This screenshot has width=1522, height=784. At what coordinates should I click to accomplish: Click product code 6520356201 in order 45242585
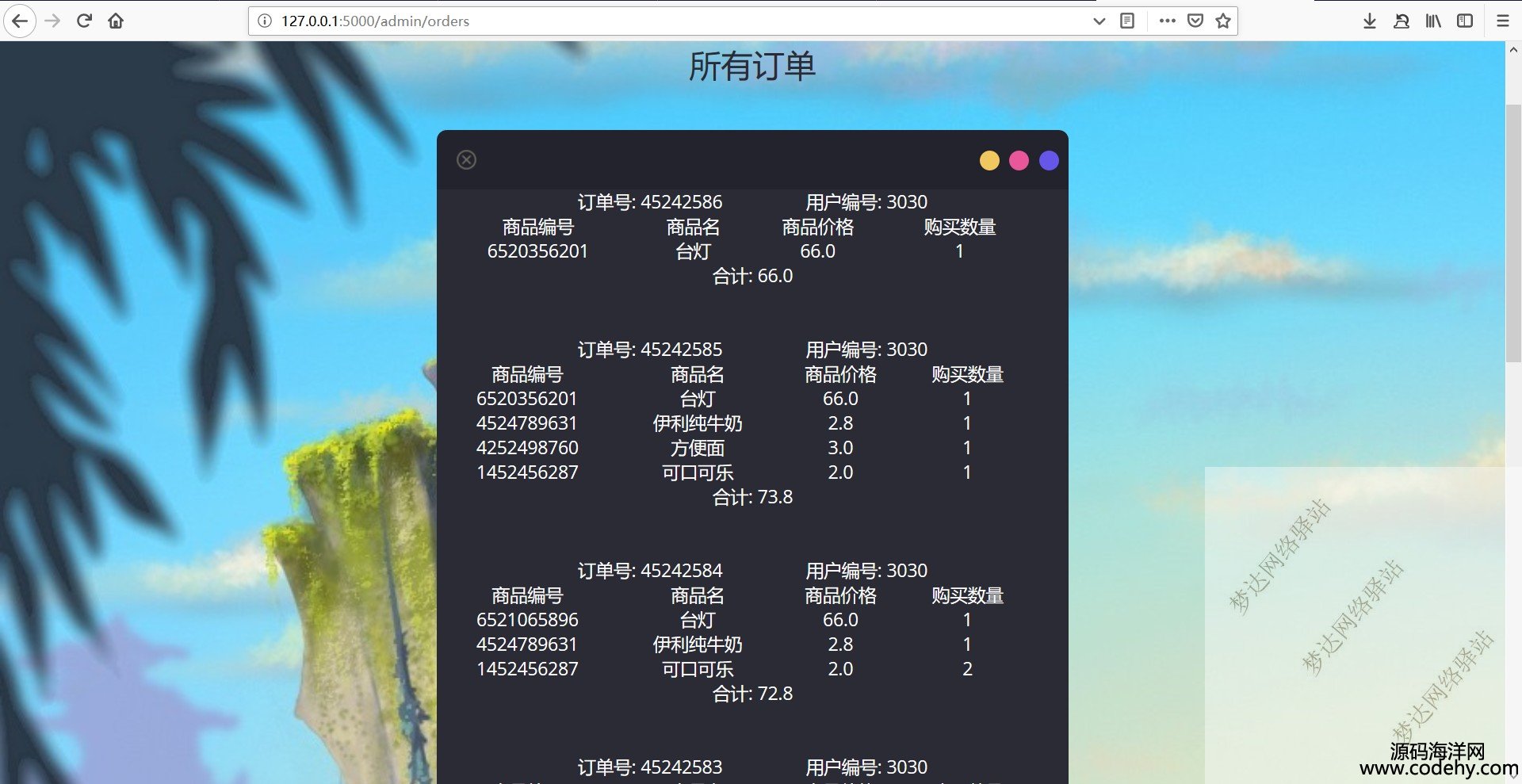coord(527,399)
